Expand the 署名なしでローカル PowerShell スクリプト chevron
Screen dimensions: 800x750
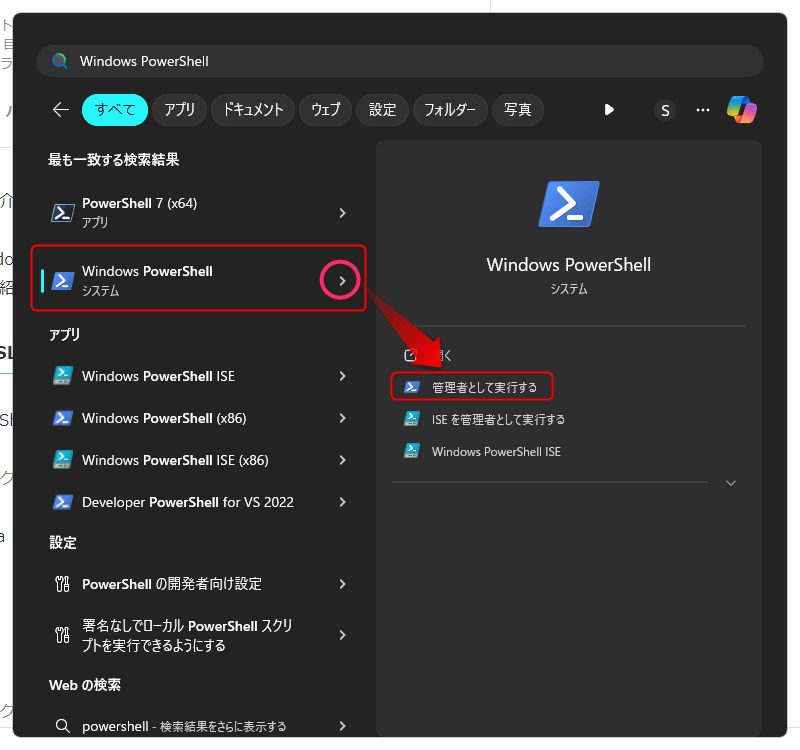click(x=342, y=635)
